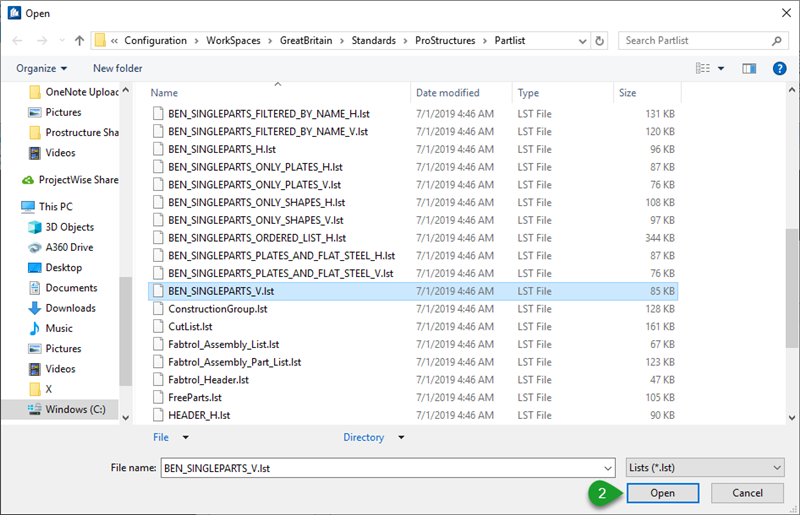Open the Lists (*.lst) file type dropdown
The height and width of the screenshot is (515, 800).
[705, 468]
